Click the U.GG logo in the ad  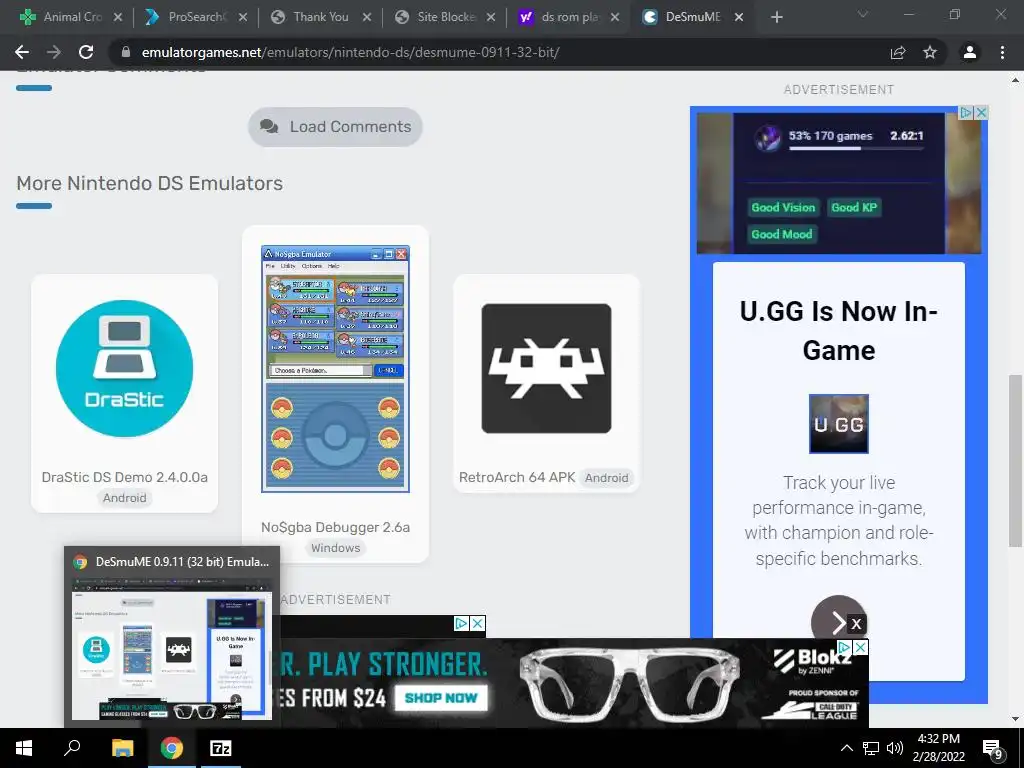pos(839,424)
